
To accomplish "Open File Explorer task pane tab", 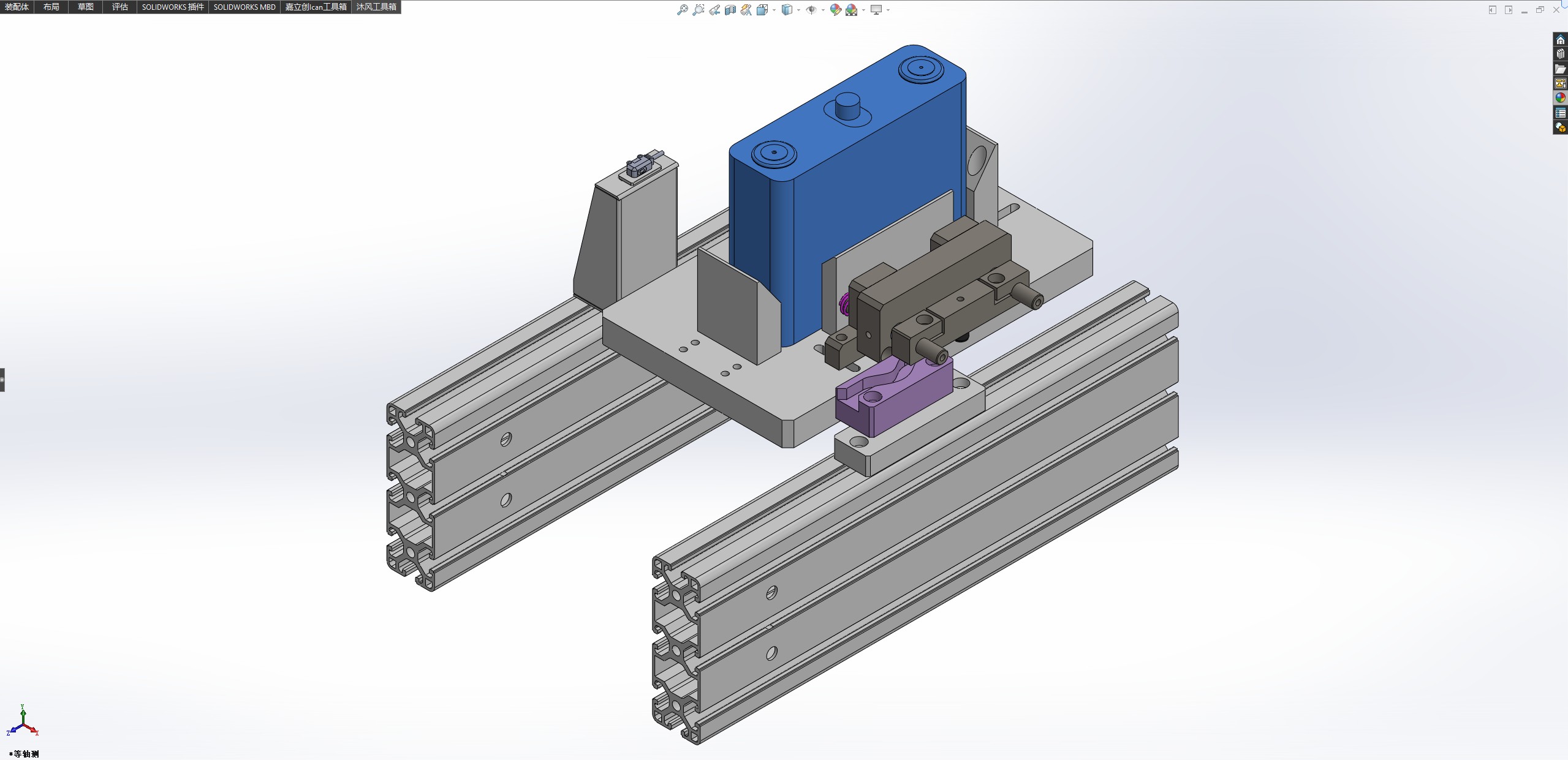I will (x=1560, y=69).
